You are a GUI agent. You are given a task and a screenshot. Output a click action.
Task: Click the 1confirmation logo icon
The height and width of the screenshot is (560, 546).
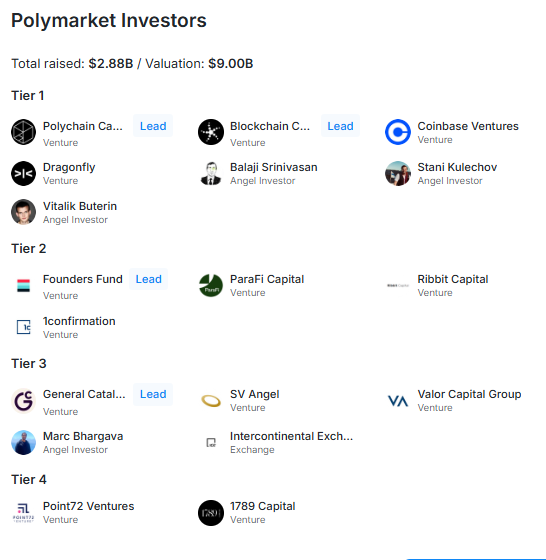(24, 327)
